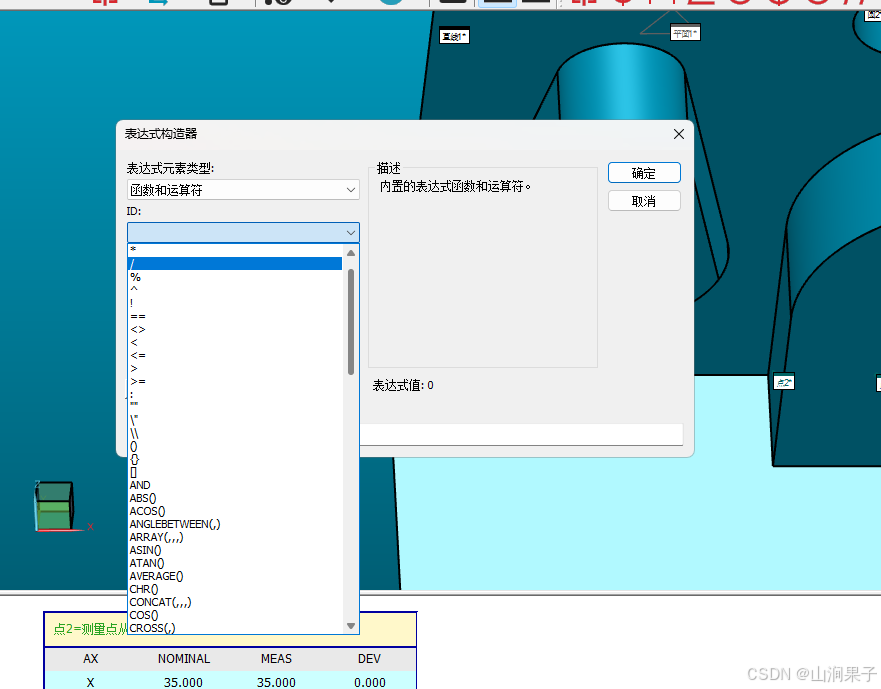
Task: Click the down arrow of the list scrollbar
Action: click(x=352, y=625)
